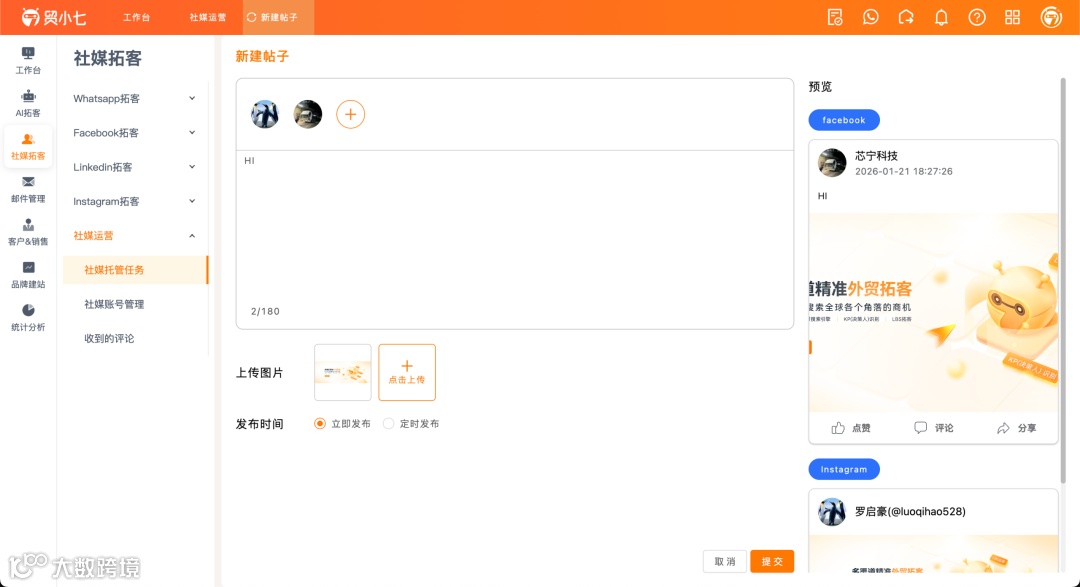
Task: Switch to 工作台 top tab
Action: 136,17
